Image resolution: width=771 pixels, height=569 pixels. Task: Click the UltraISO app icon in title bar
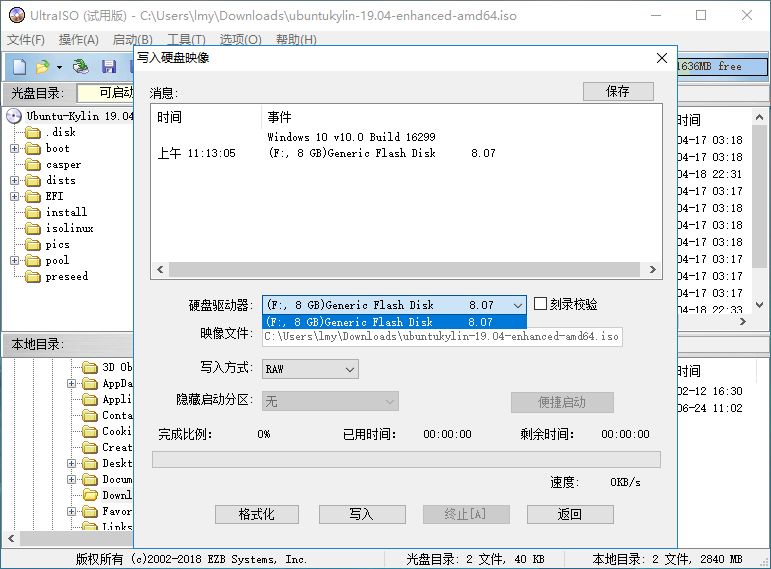tap(17, 15)
